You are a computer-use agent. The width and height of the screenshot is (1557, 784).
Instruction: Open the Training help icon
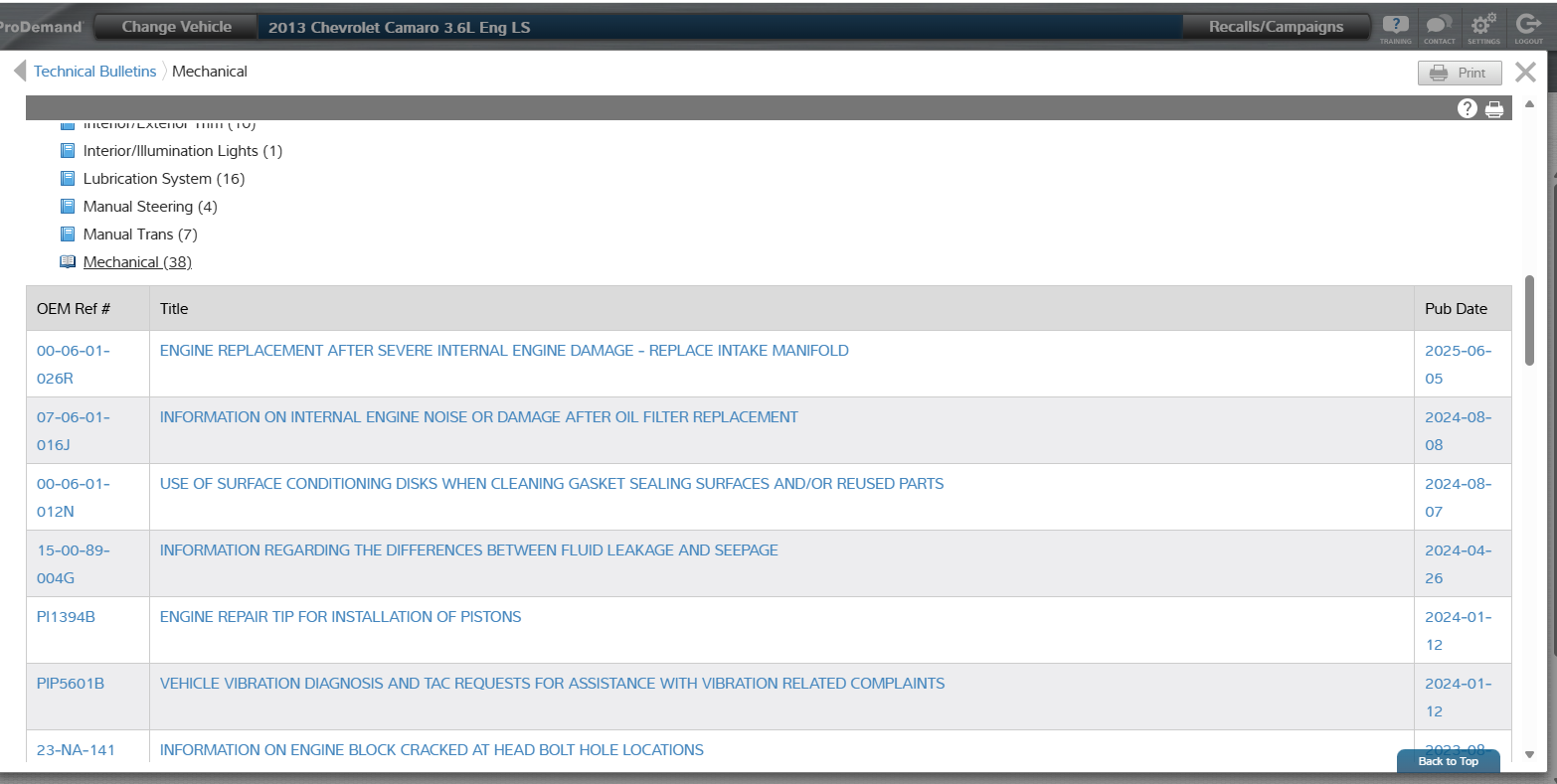pyautogui.click(x=1395, y=27)
